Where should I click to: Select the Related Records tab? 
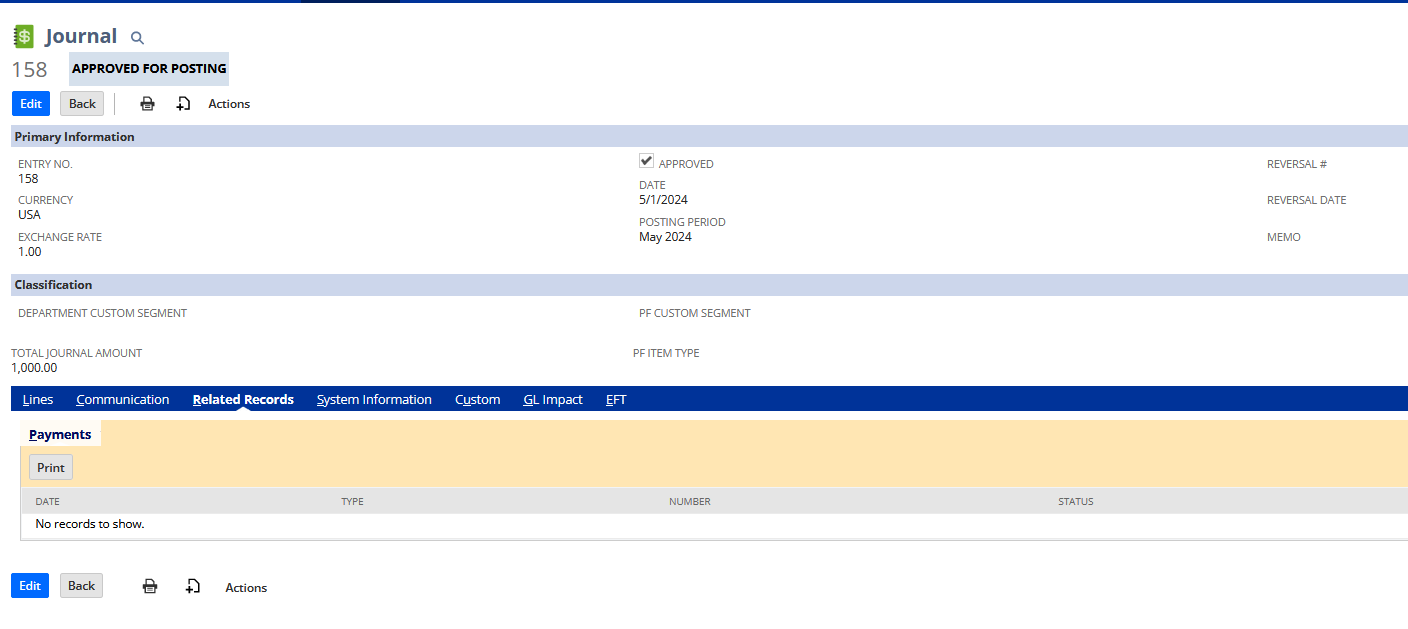243,399
